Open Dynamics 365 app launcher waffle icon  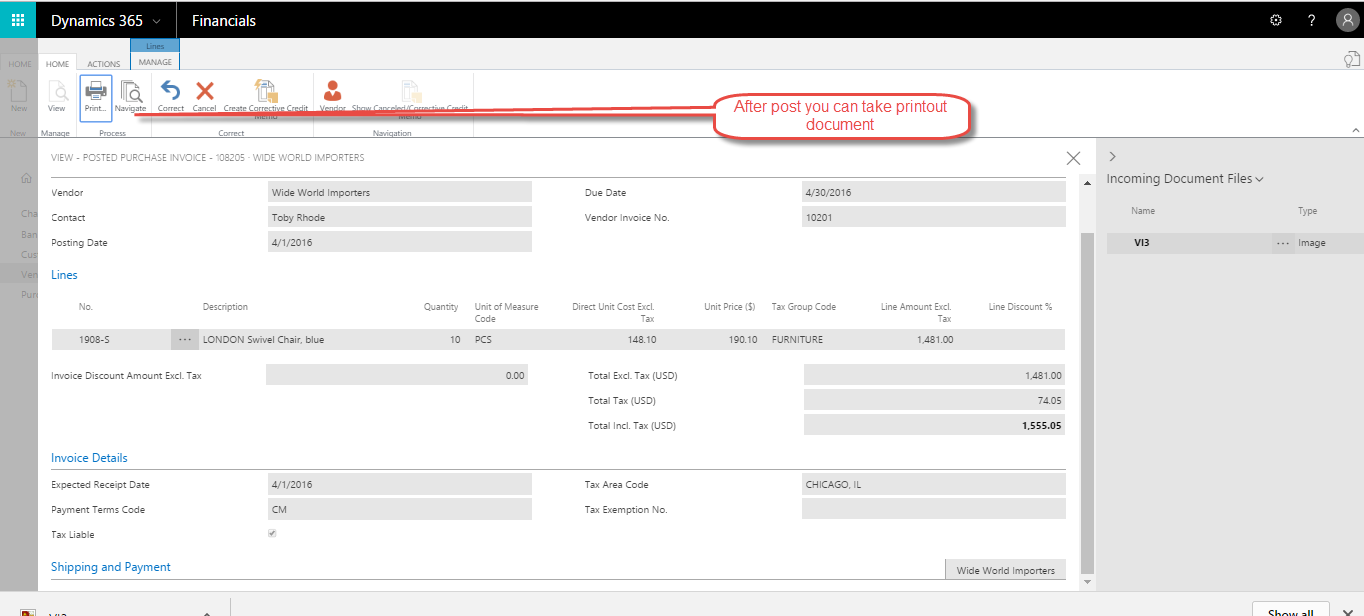pos(16,19)
